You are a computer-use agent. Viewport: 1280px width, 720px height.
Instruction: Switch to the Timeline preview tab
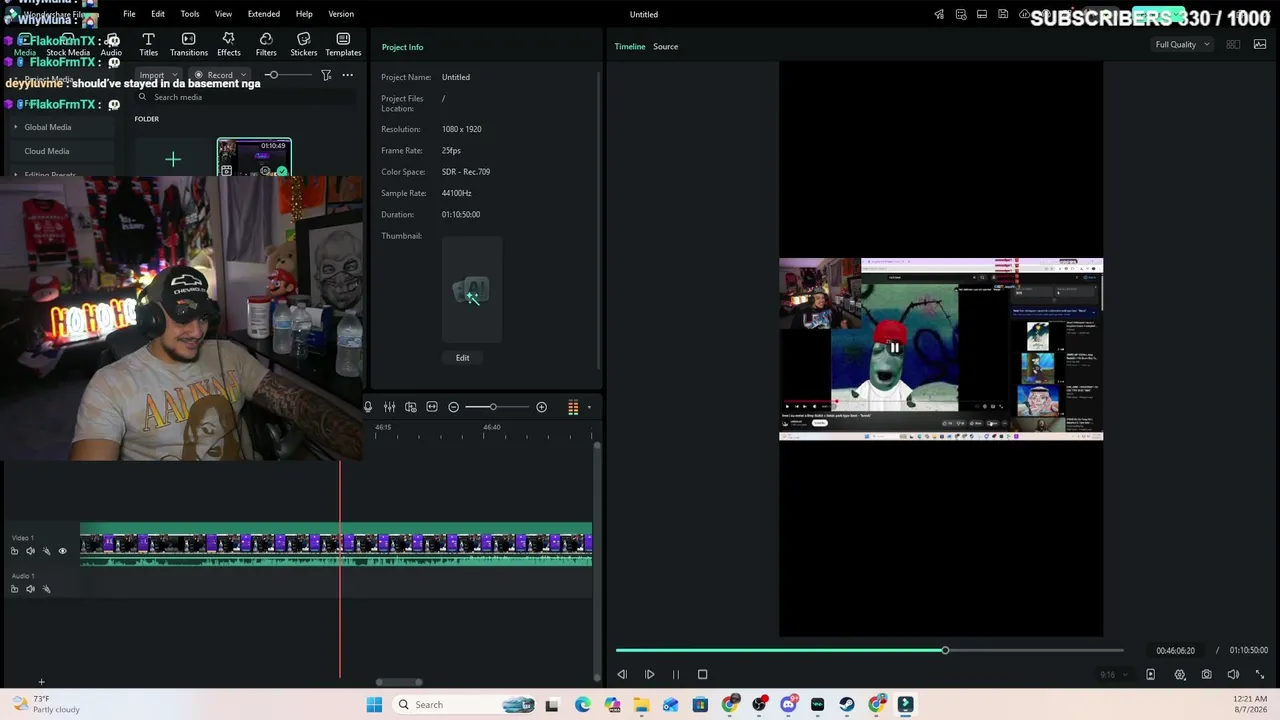(x=630, y=46)
